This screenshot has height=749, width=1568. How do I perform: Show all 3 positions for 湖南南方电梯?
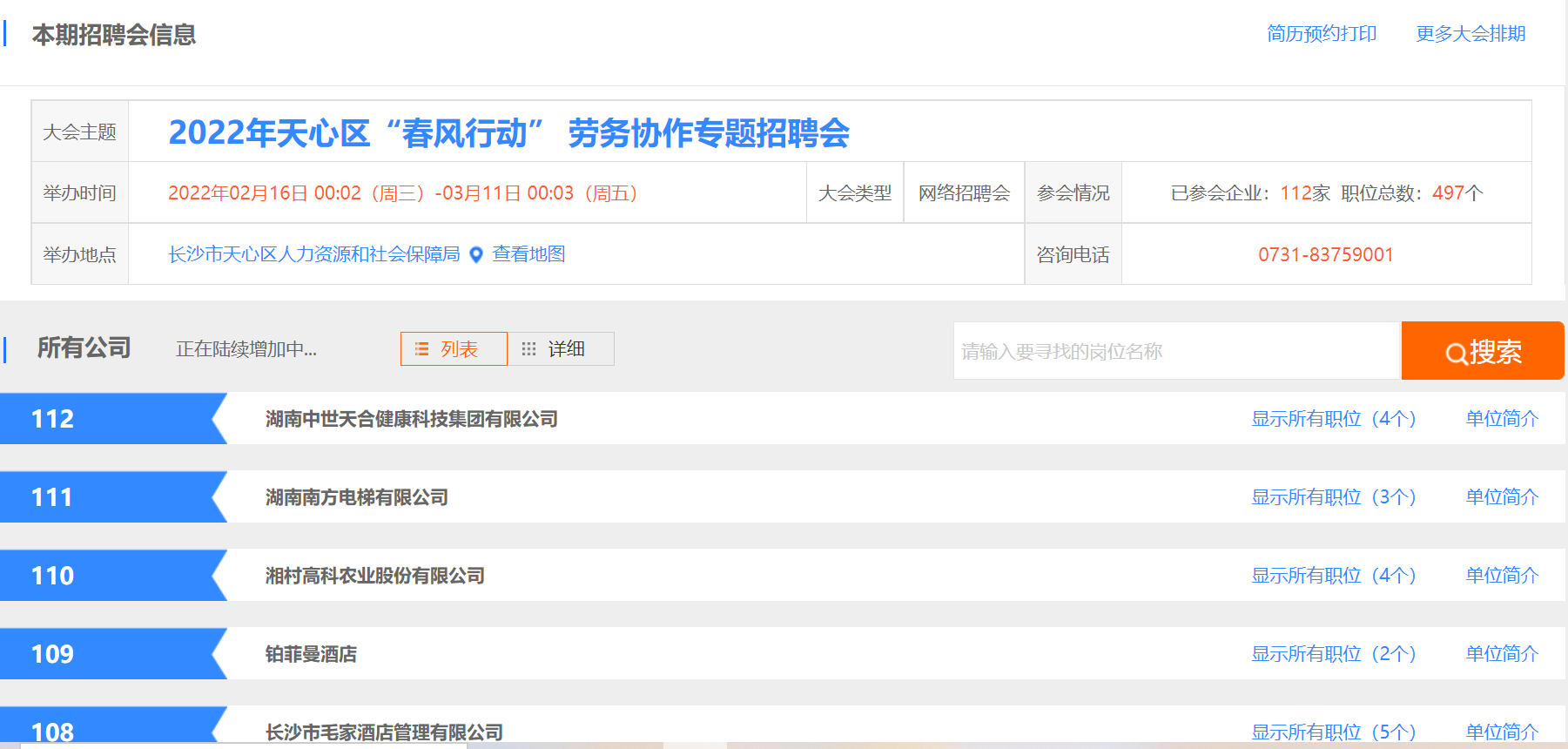(x=1333, y=497)
